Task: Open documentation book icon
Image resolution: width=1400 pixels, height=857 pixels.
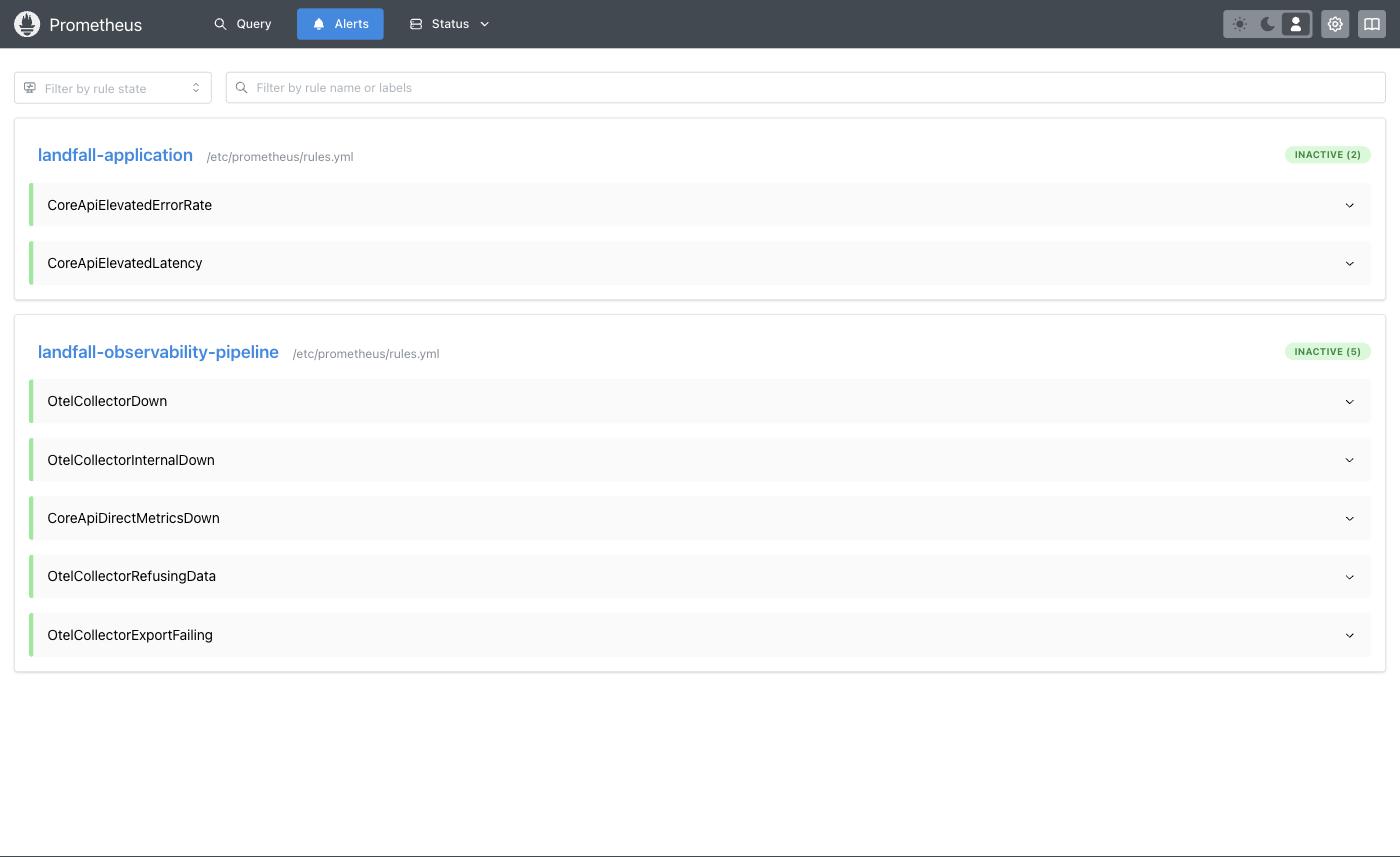Action: (x=1372, y=24)
